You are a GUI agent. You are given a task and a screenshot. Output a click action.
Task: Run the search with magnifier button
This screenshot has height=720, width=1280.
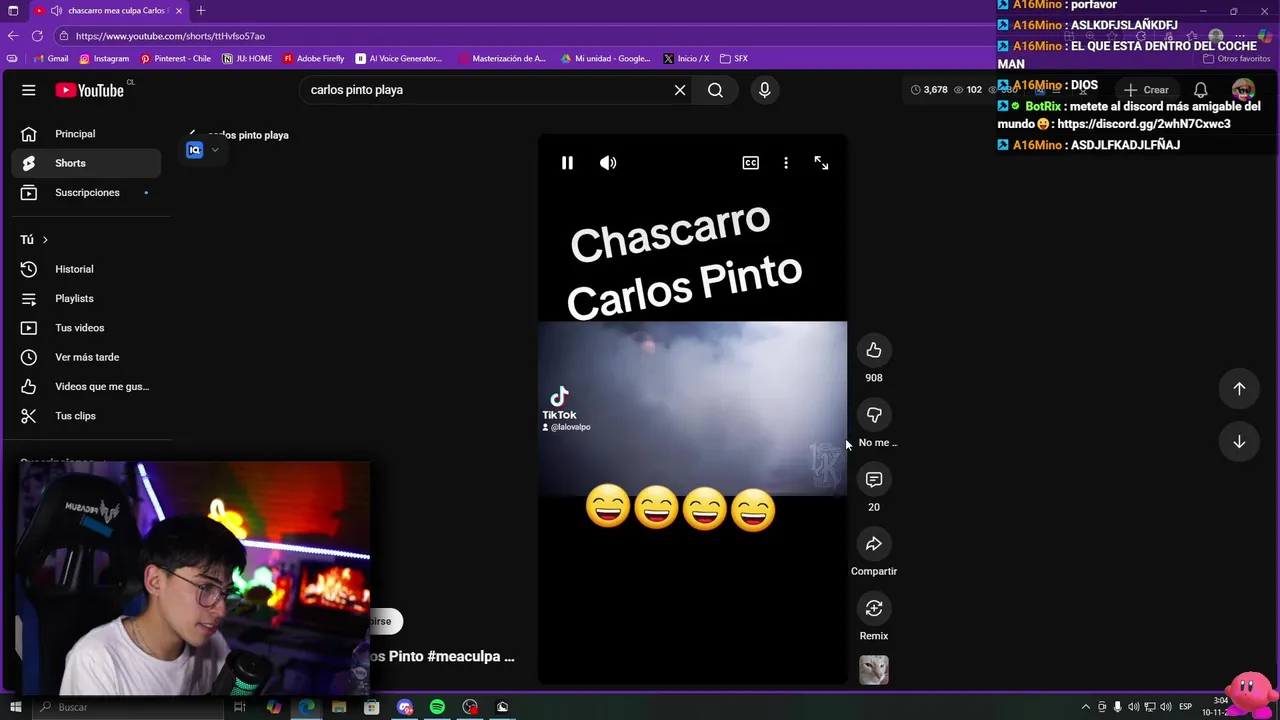click(x=715, y=90)
